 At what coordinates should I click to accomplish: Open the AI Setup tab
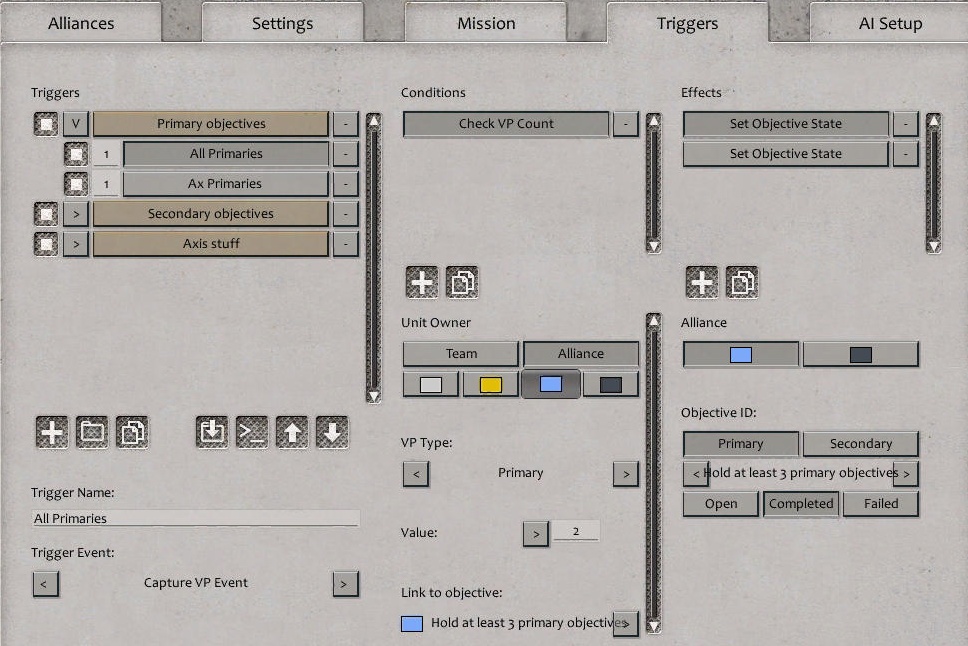888,22
